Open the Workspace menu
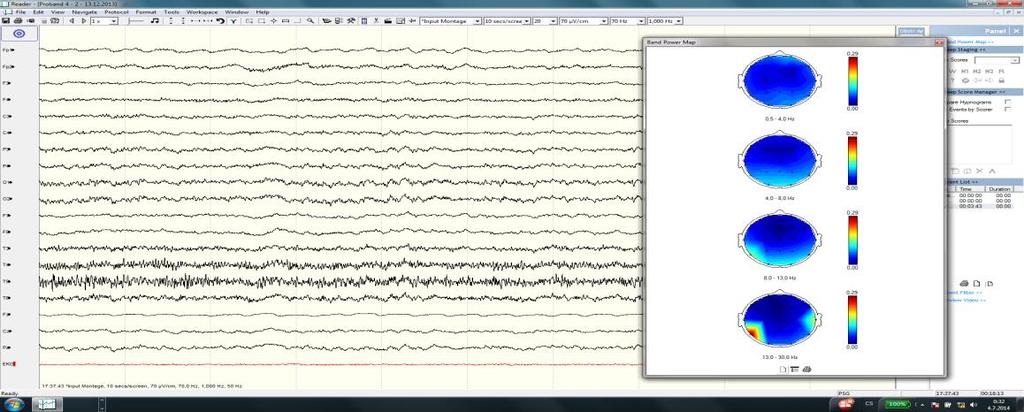This screenshot has height=412, width=1024. coord(202,12)
